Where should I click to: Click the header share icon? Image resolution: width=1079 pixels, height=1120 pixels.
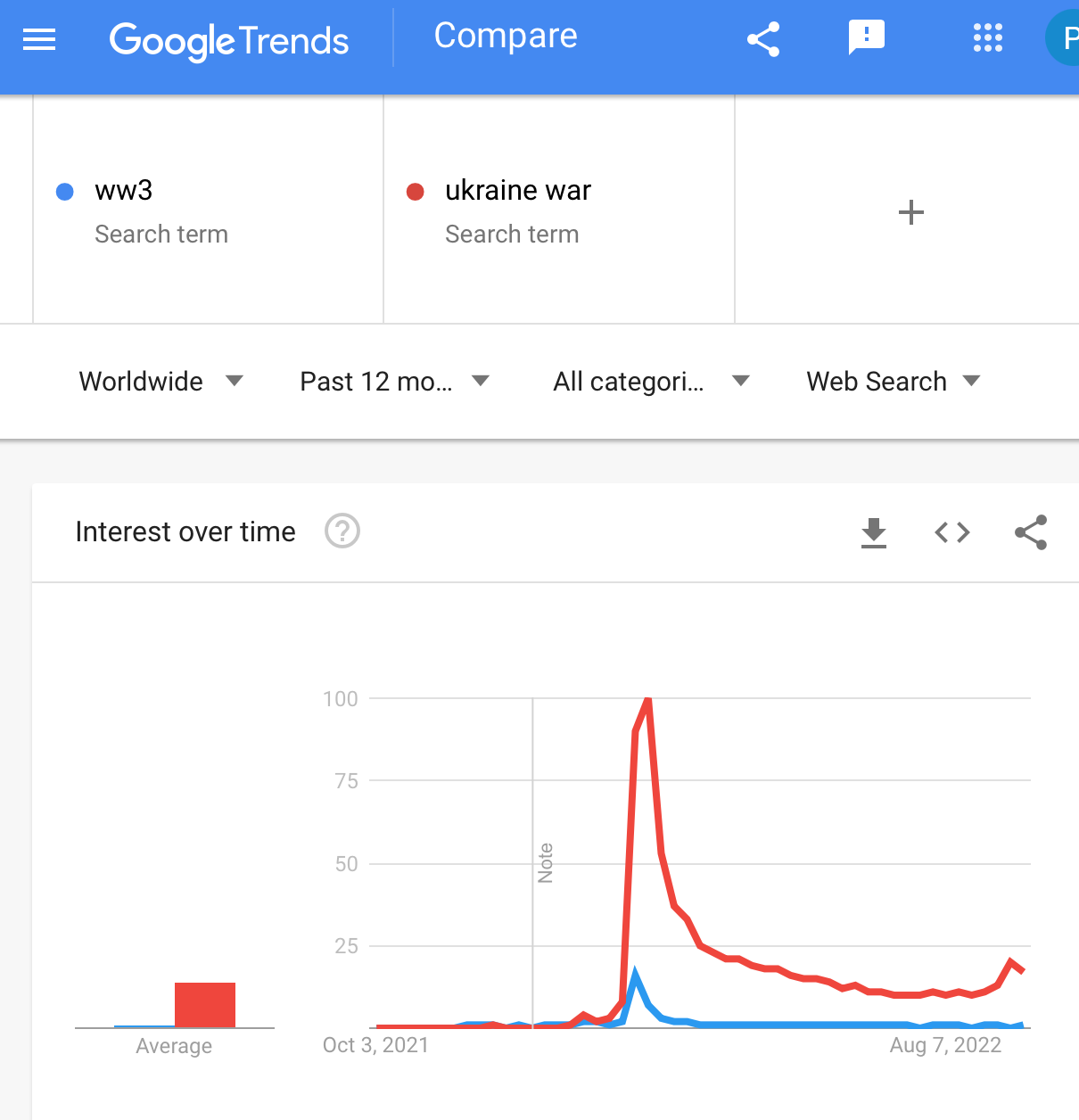tap(763, 39)
